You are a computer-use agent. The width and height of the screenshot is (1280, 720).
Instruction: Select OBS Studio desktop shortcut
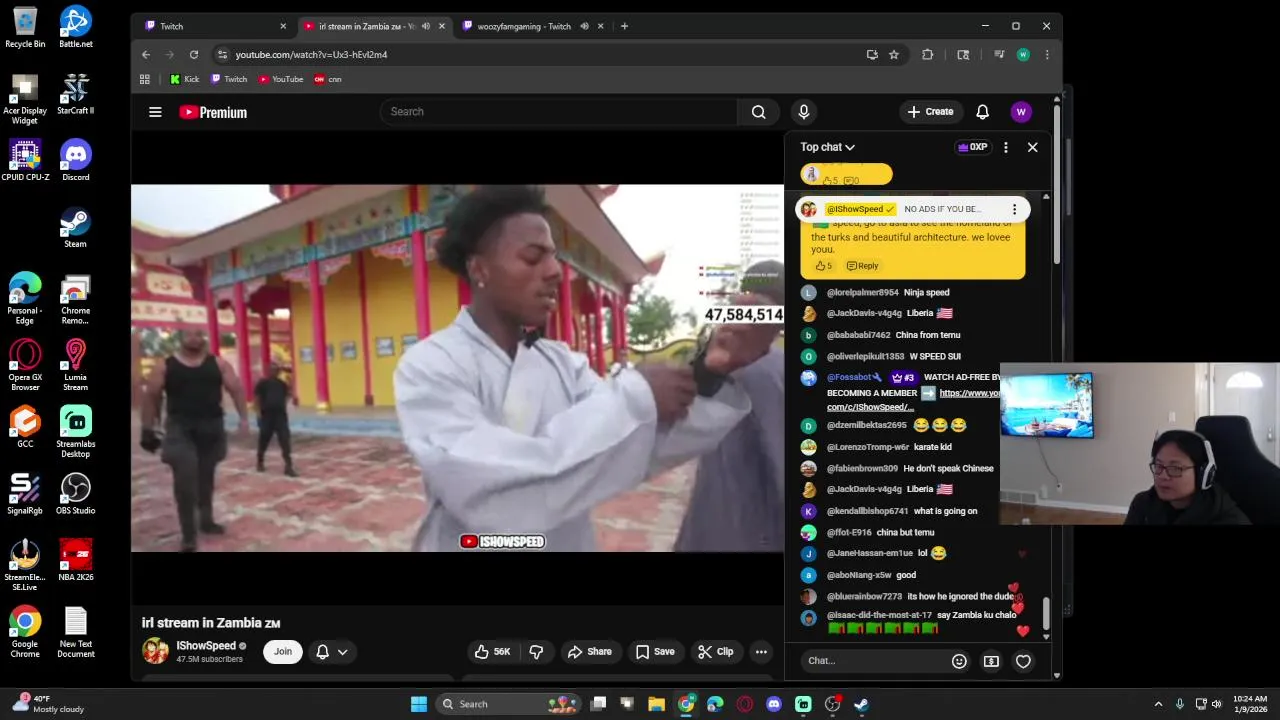click(x=76, y=495)
